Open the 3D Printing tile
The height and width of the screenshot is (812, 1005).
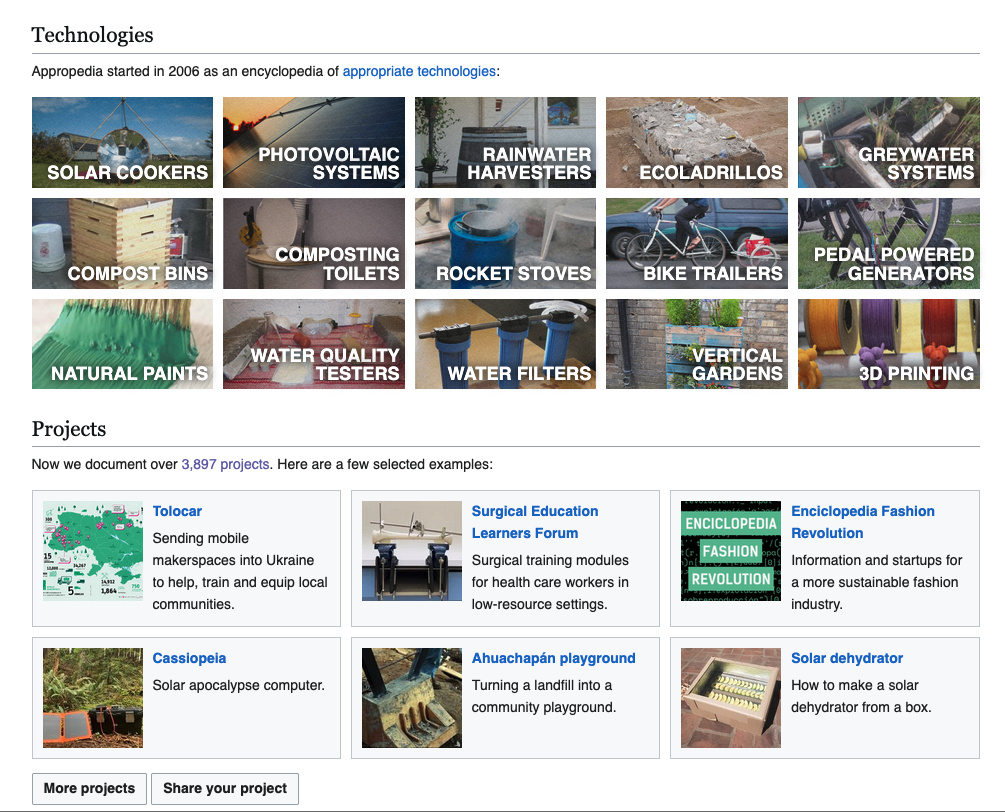pos(888,344)
